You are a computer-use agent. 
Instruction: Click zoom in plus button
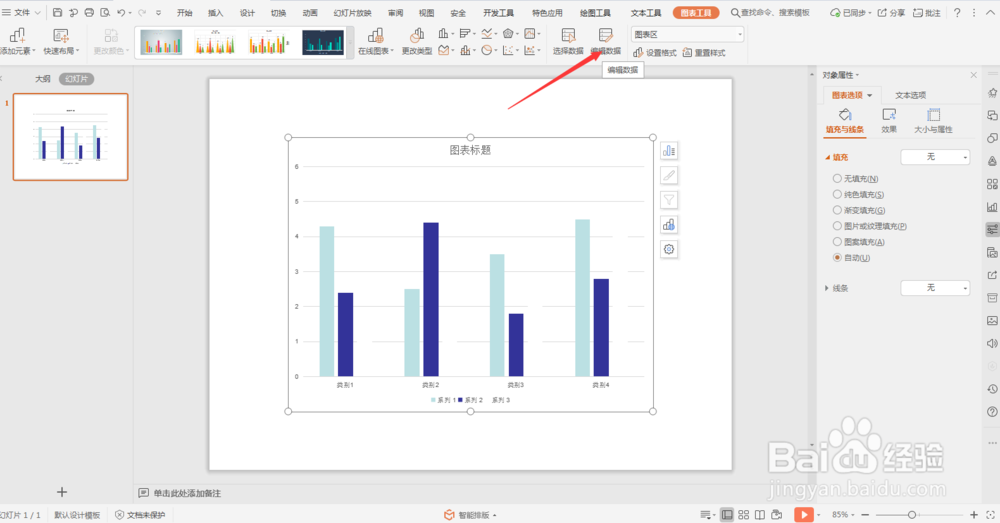(x=974, y=515)
